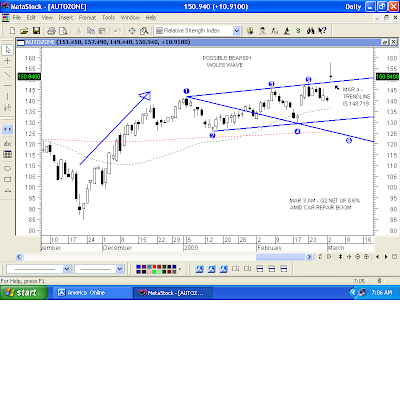Click the horizontal chart scrollbar thumb
400x400 pixels.
[280, 257]
